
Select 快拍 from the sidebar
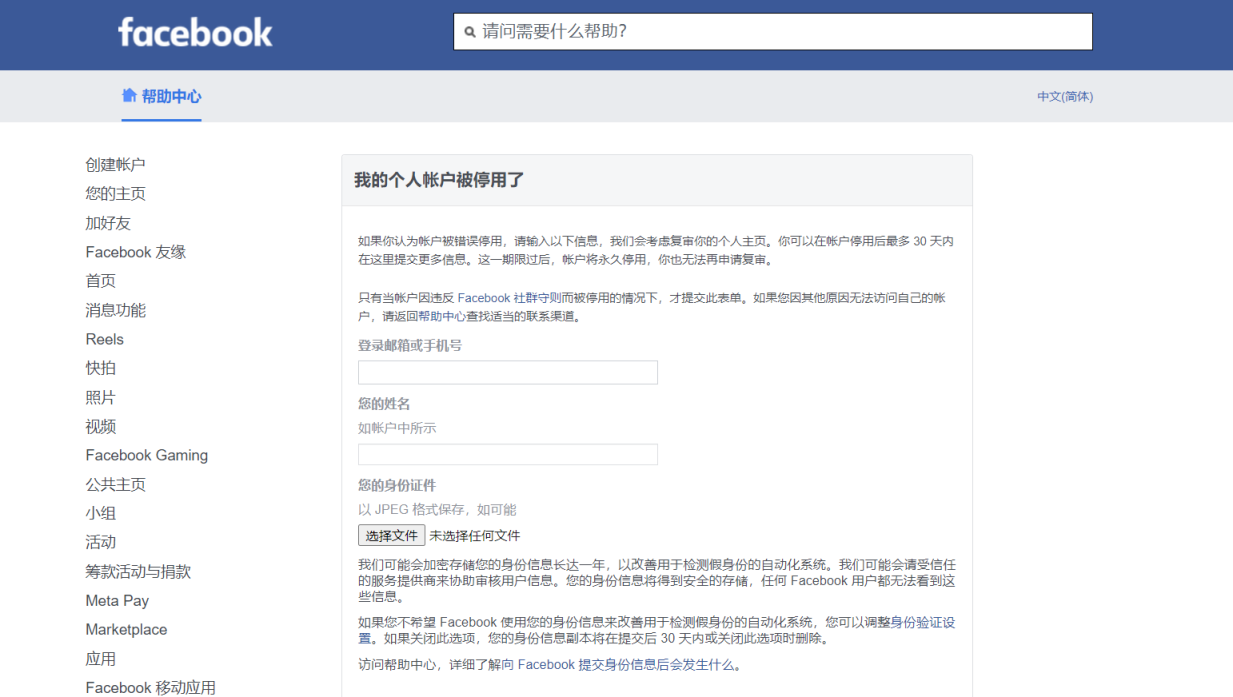(99, 368)
